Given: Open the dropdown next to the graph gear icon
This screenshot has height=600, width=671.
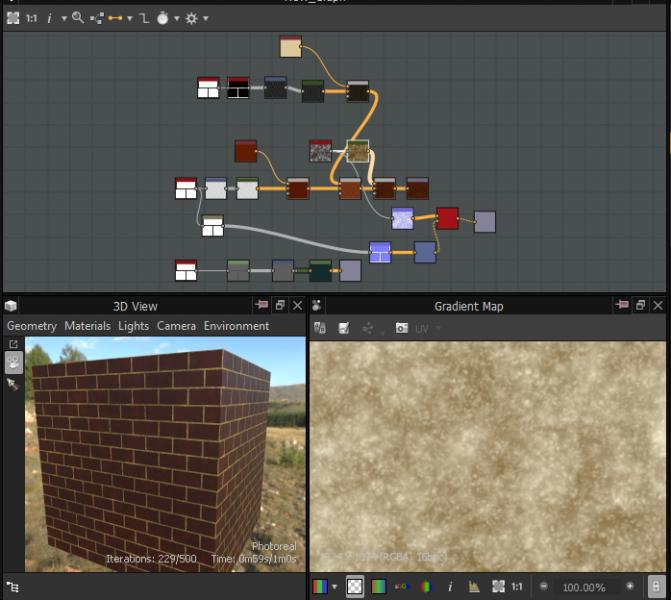Looking at the screenshot, I should tap(205, 18).
